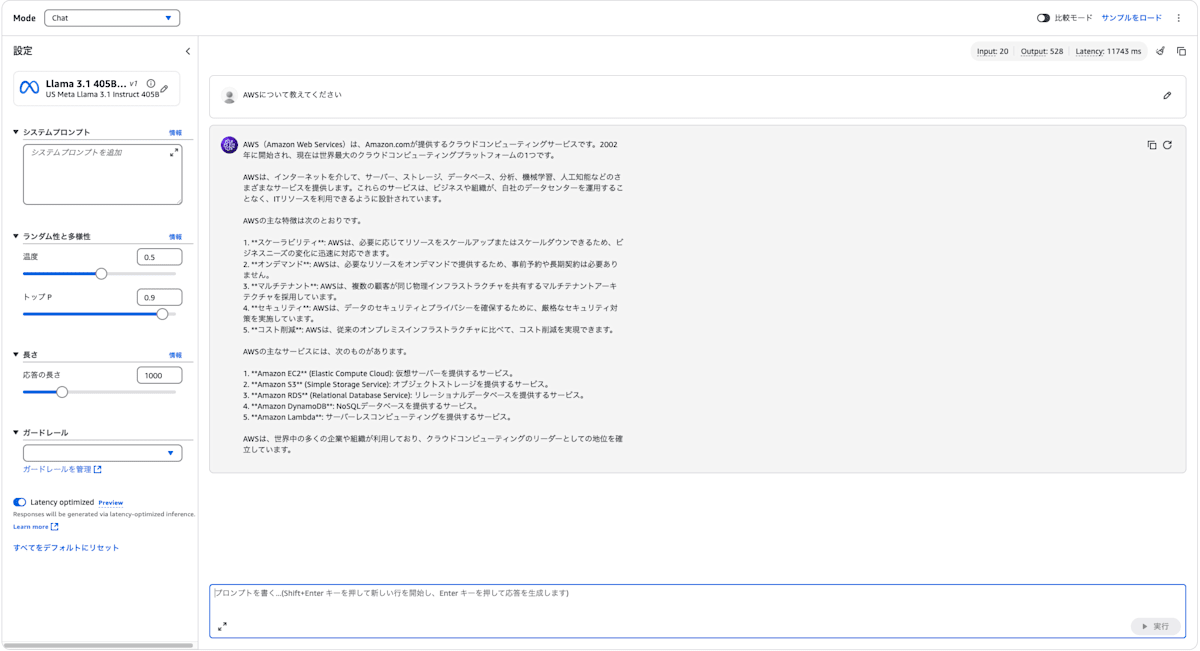Copy the whole conversation via the top copy icon
The image size is (1200, 651).
pos(1181,51)
